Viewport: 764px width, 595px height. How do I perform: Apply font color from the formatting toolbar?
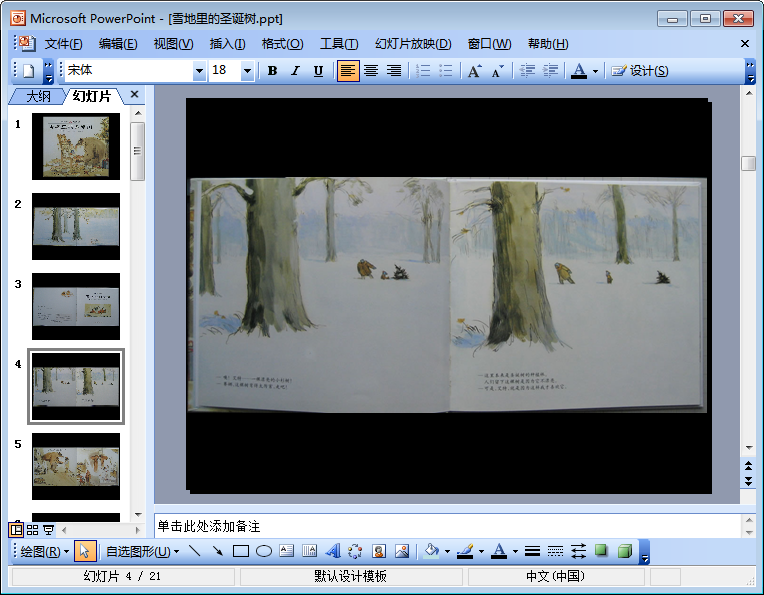coord(579,71)
